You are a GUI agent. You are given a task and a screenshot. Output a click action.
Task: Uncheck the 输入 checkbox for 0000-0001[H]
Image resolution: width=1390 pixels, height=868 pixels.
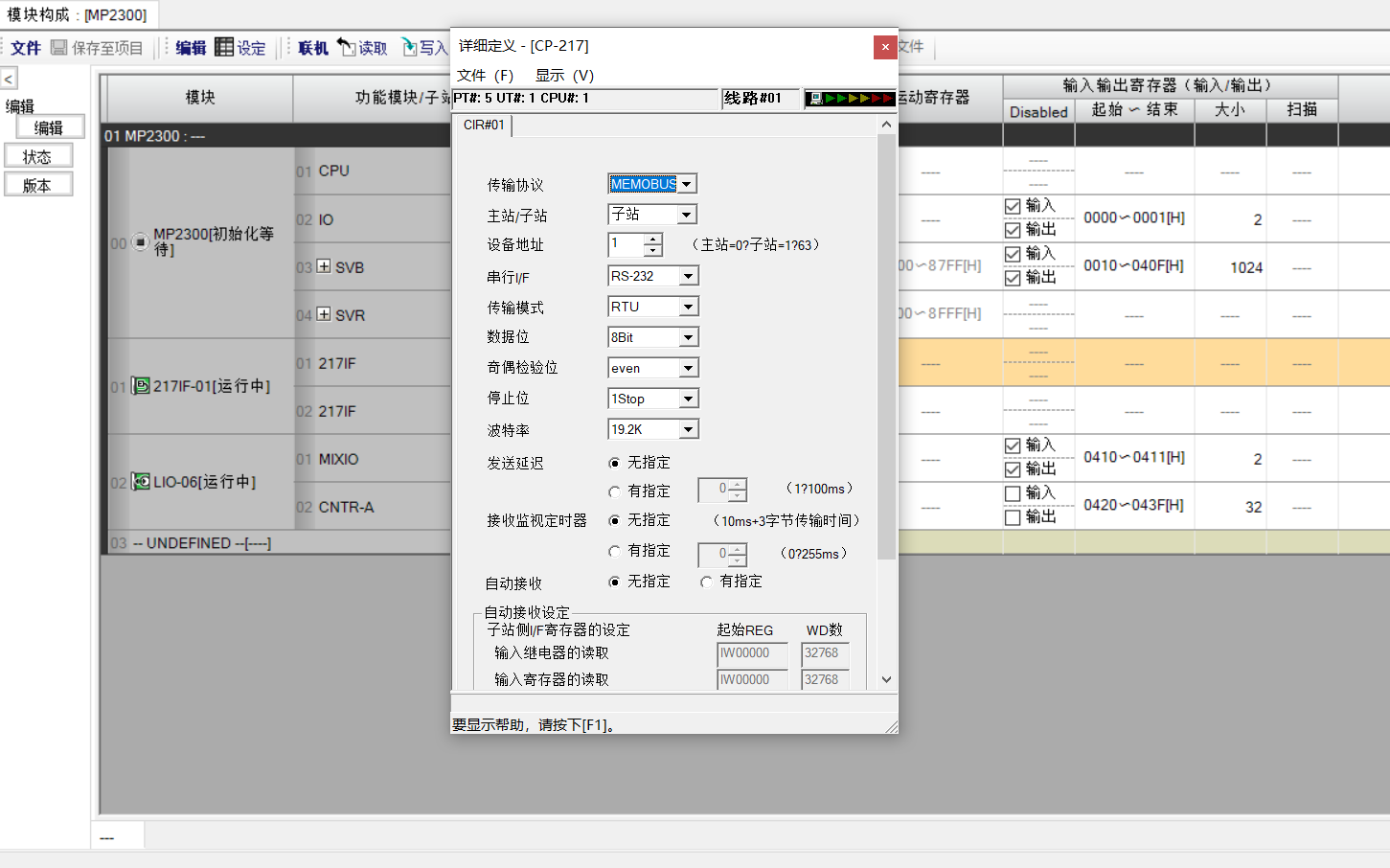[1013, 206]
